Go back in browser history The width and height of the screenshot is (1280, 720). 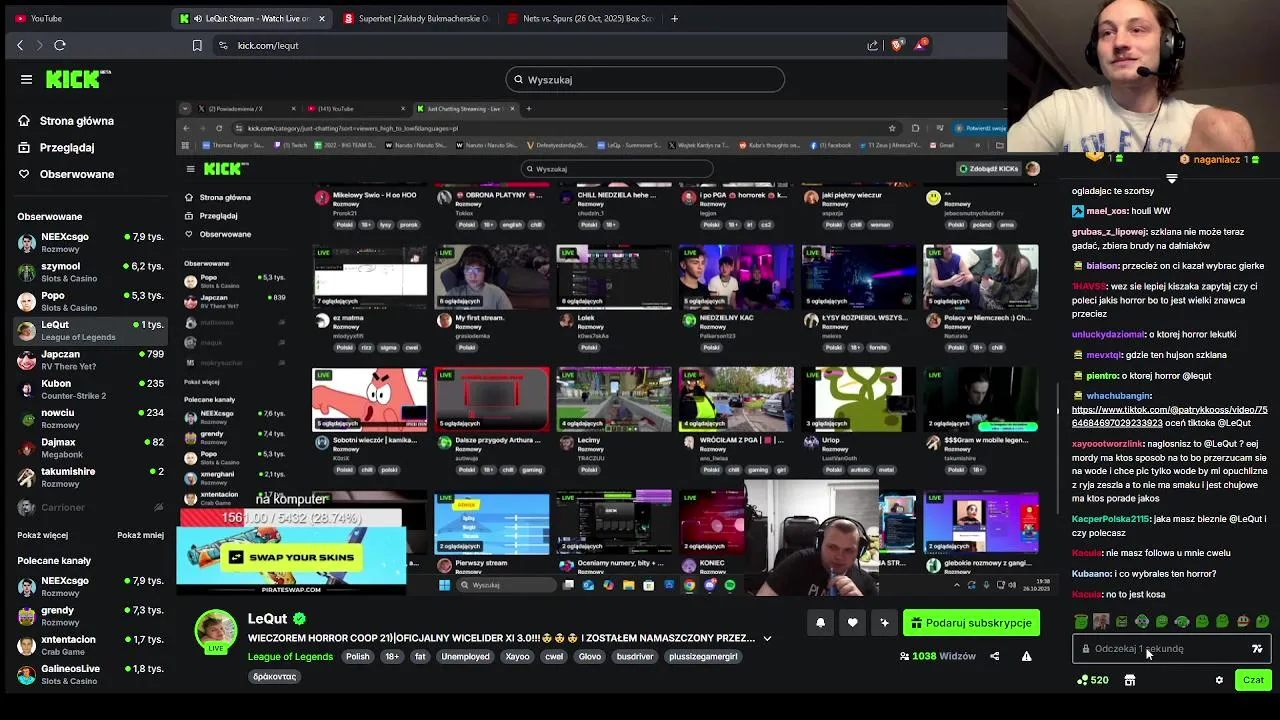[x=20, y=45]
